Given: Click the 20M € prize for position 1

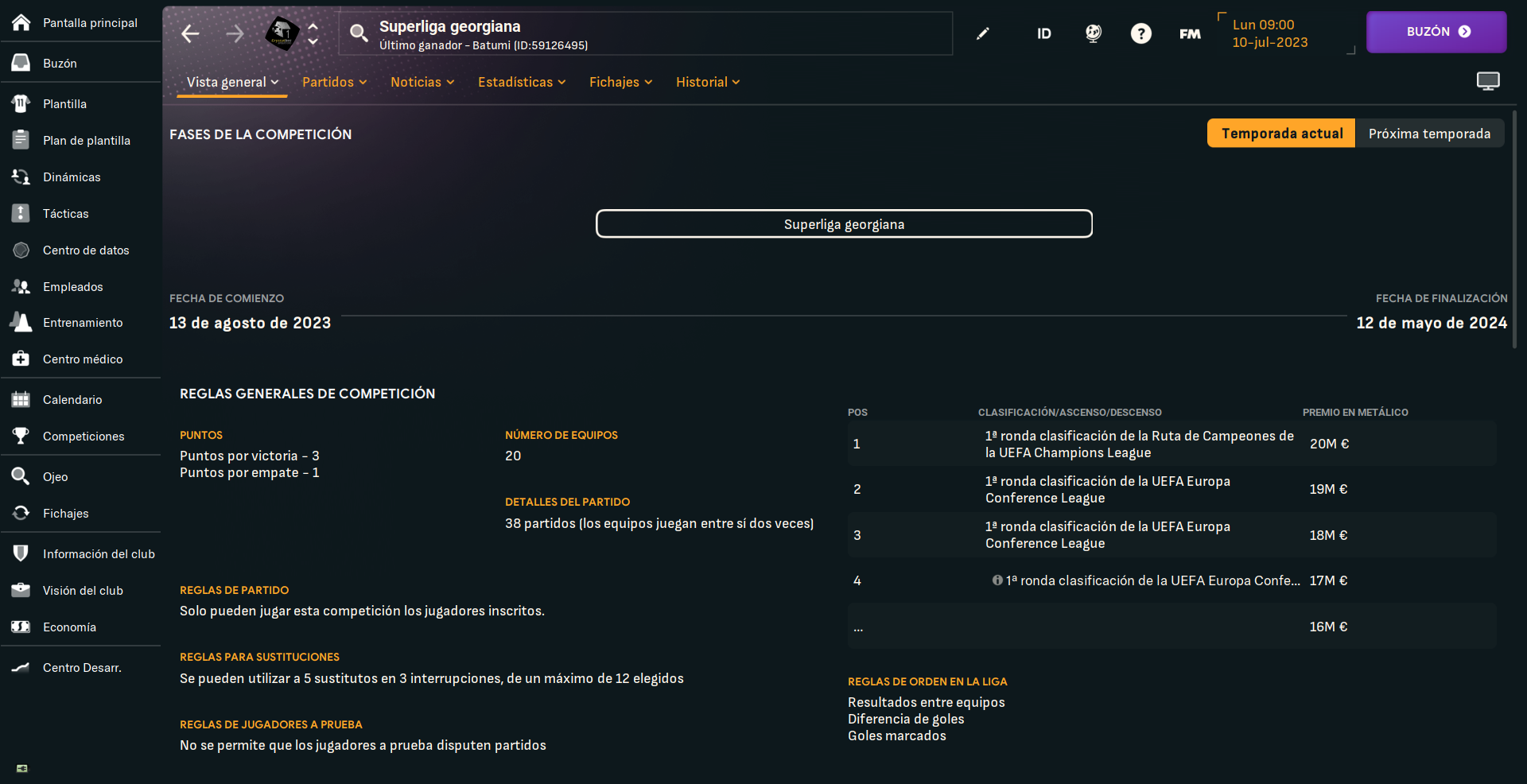Looking at the screenshot, I should (x=1329, y=444).
